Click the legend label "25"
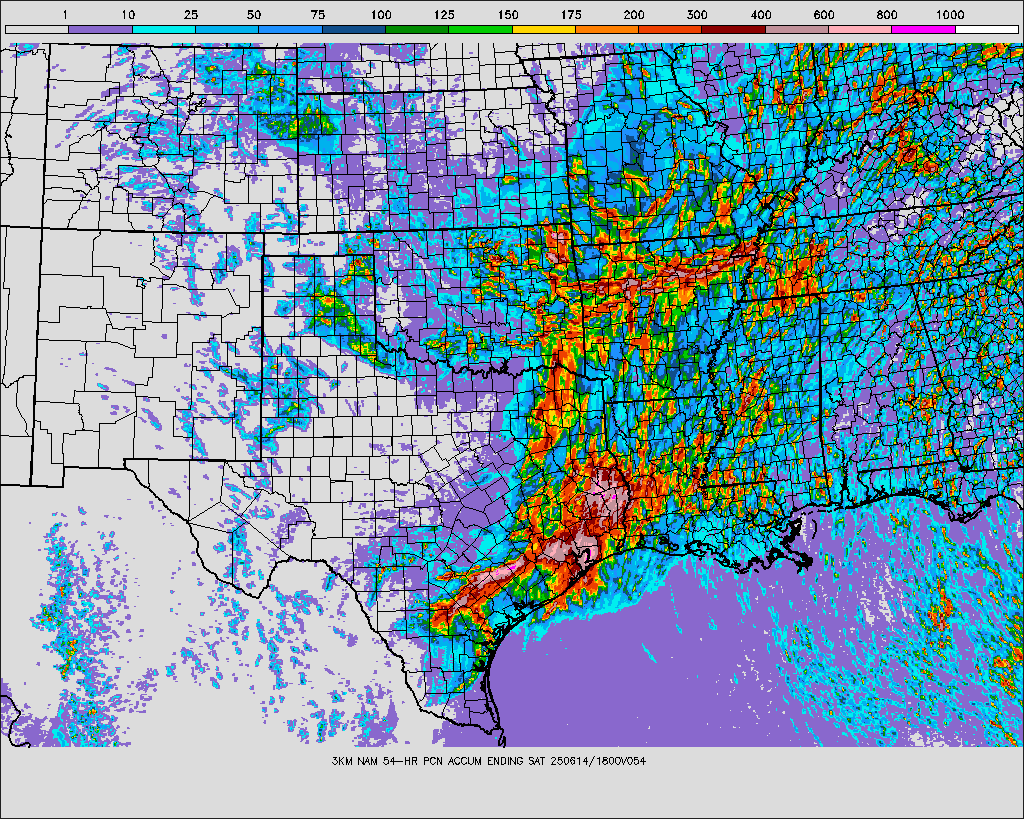Viewport: 1024px width, 819px height. (191, 14)
